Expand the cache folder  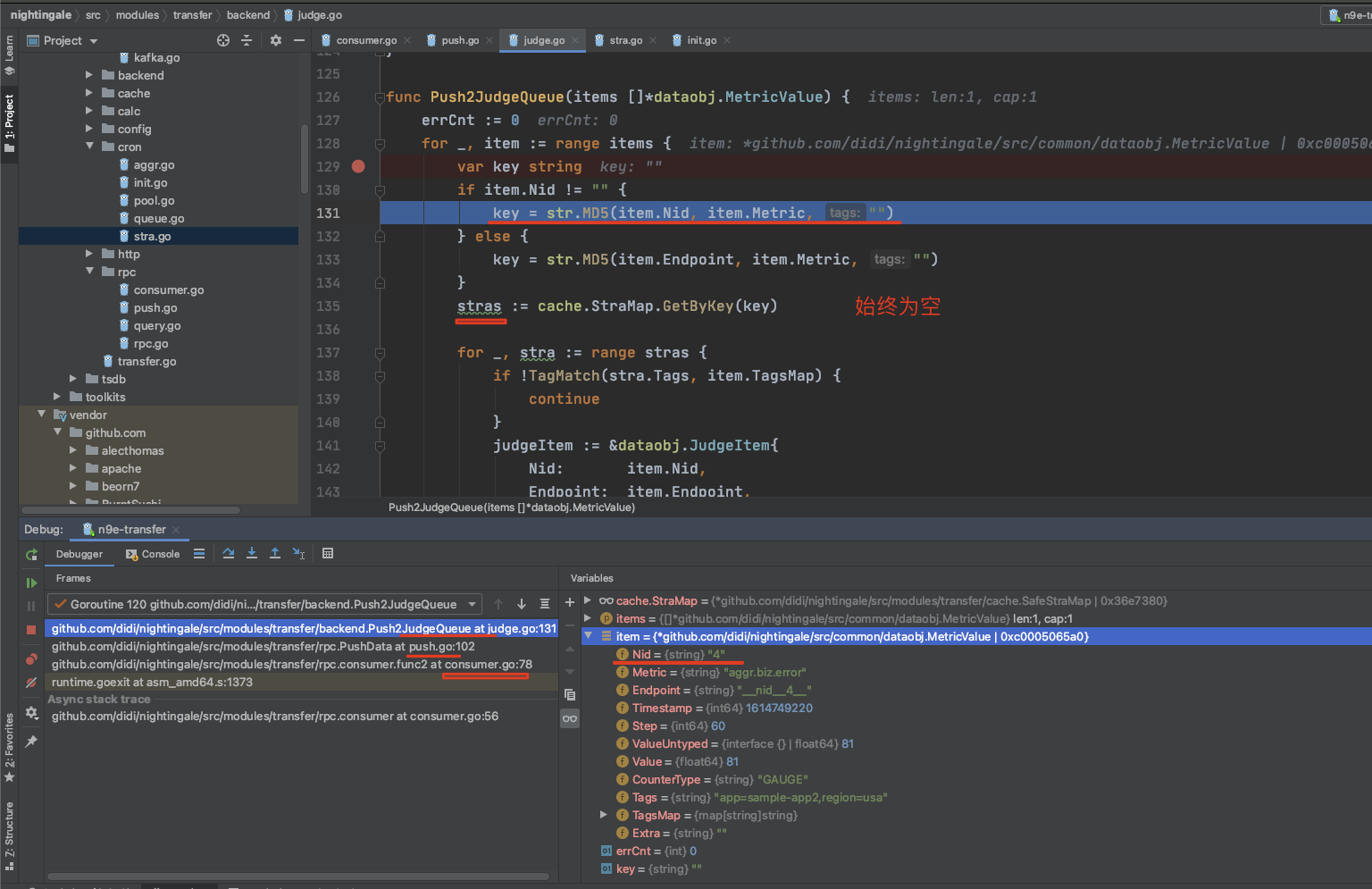pyautogui.click(x=89, y=93)
